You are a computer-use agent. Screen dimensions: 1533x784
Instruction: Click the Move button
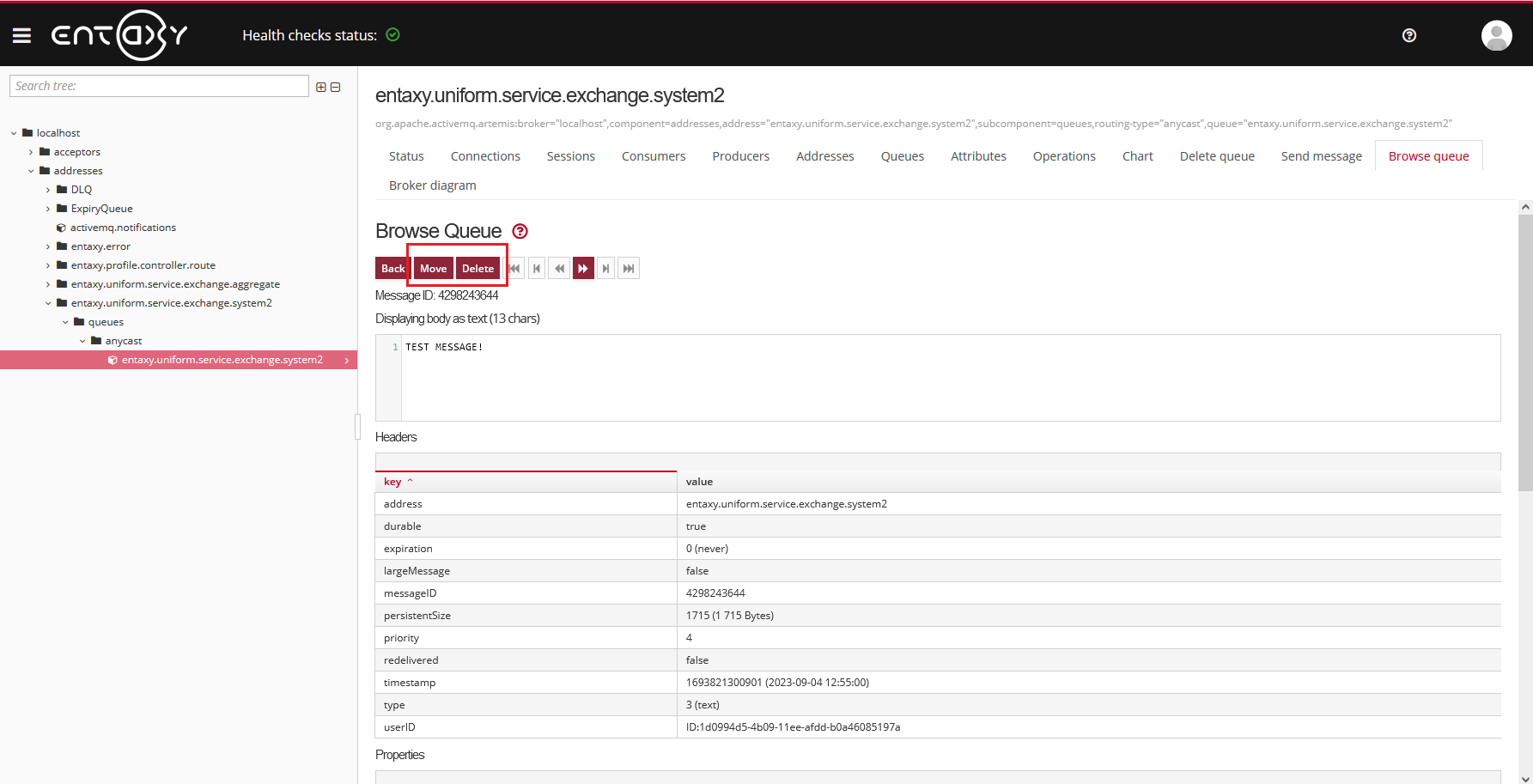point(433,268)
